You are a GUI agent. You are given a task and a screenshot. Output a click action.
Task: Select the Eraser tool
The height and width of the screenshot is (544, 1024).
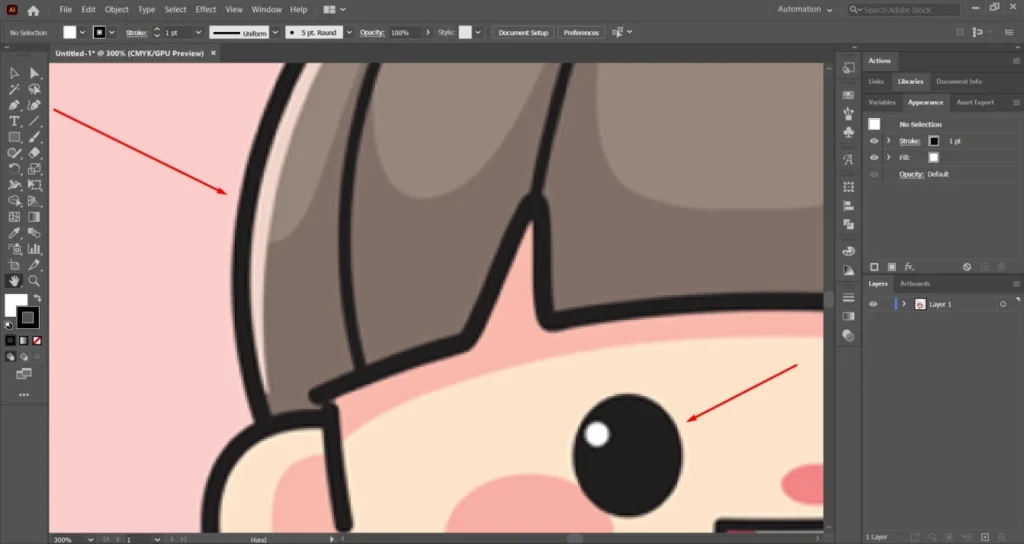34,153
